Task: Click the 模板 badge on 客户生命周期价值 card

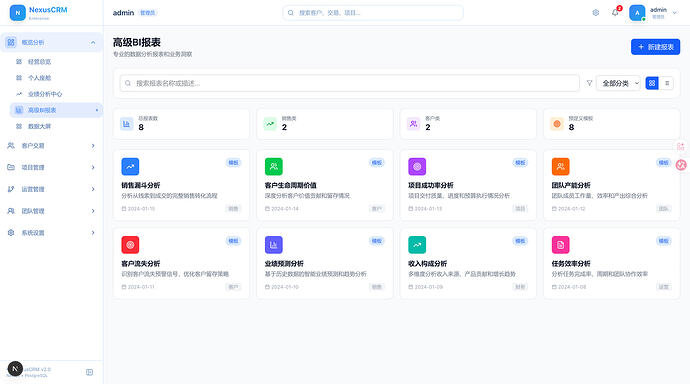Action: (377, 163)
